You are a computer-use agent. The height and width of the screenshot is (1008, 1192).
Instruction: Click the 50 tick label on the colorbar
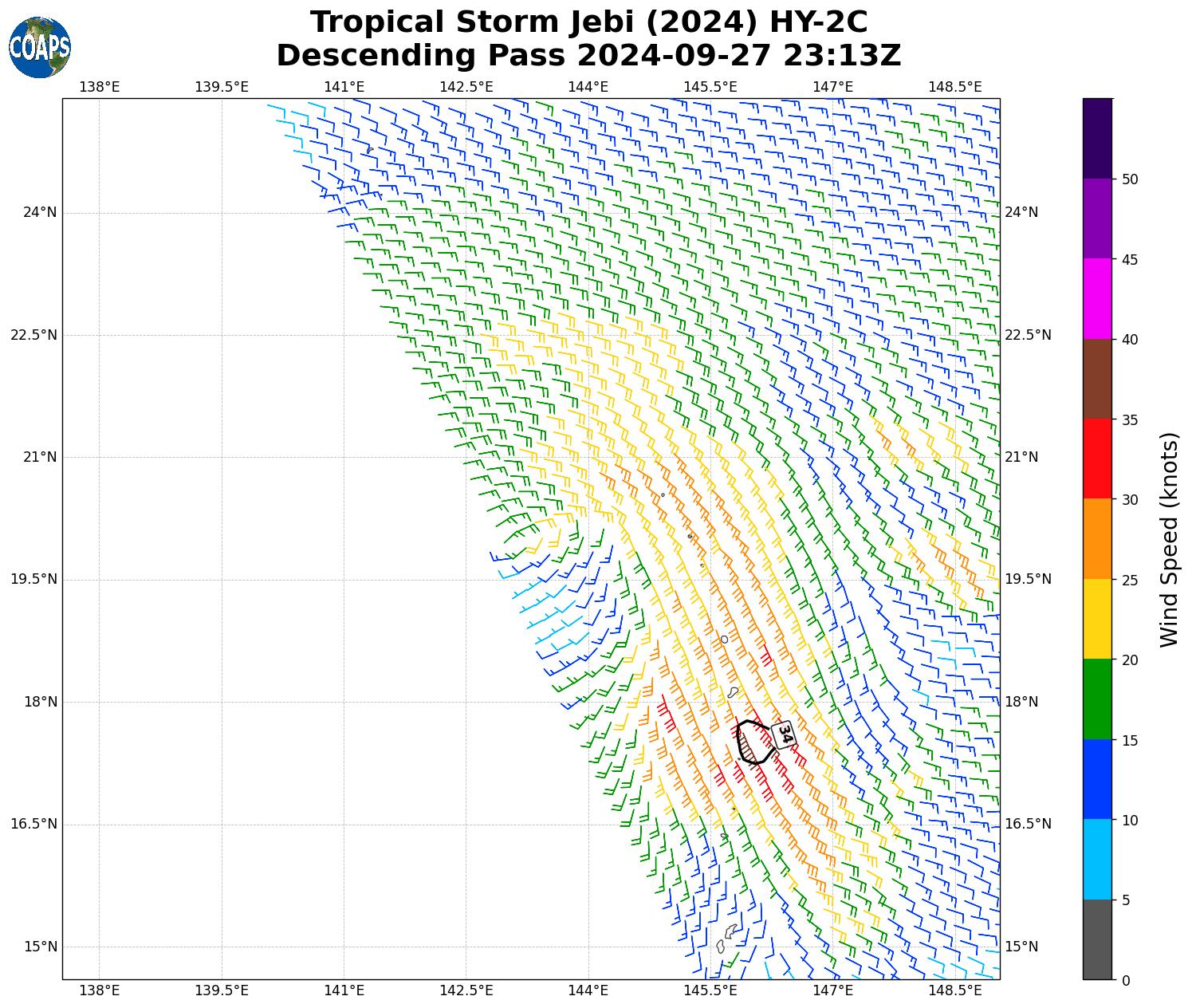(1129, 179)
